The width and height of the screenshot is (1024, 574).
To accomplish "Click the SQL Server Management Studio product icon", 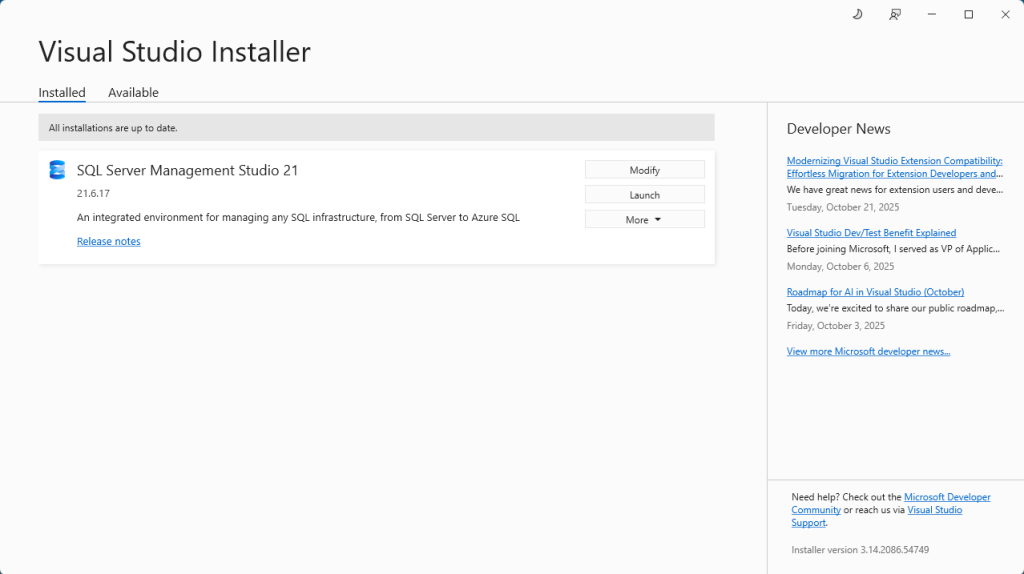I will tap(57, 170).
